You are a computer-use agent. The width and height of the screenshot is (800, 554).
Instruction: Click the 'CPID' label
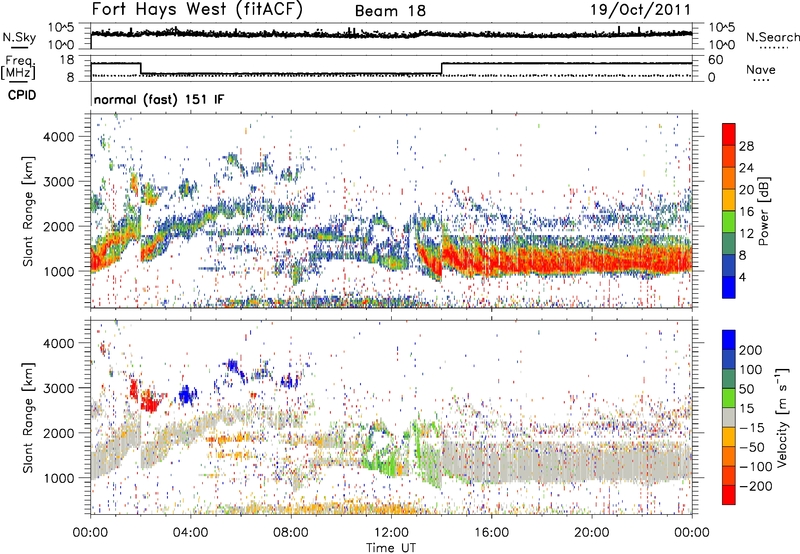point(22,95)
